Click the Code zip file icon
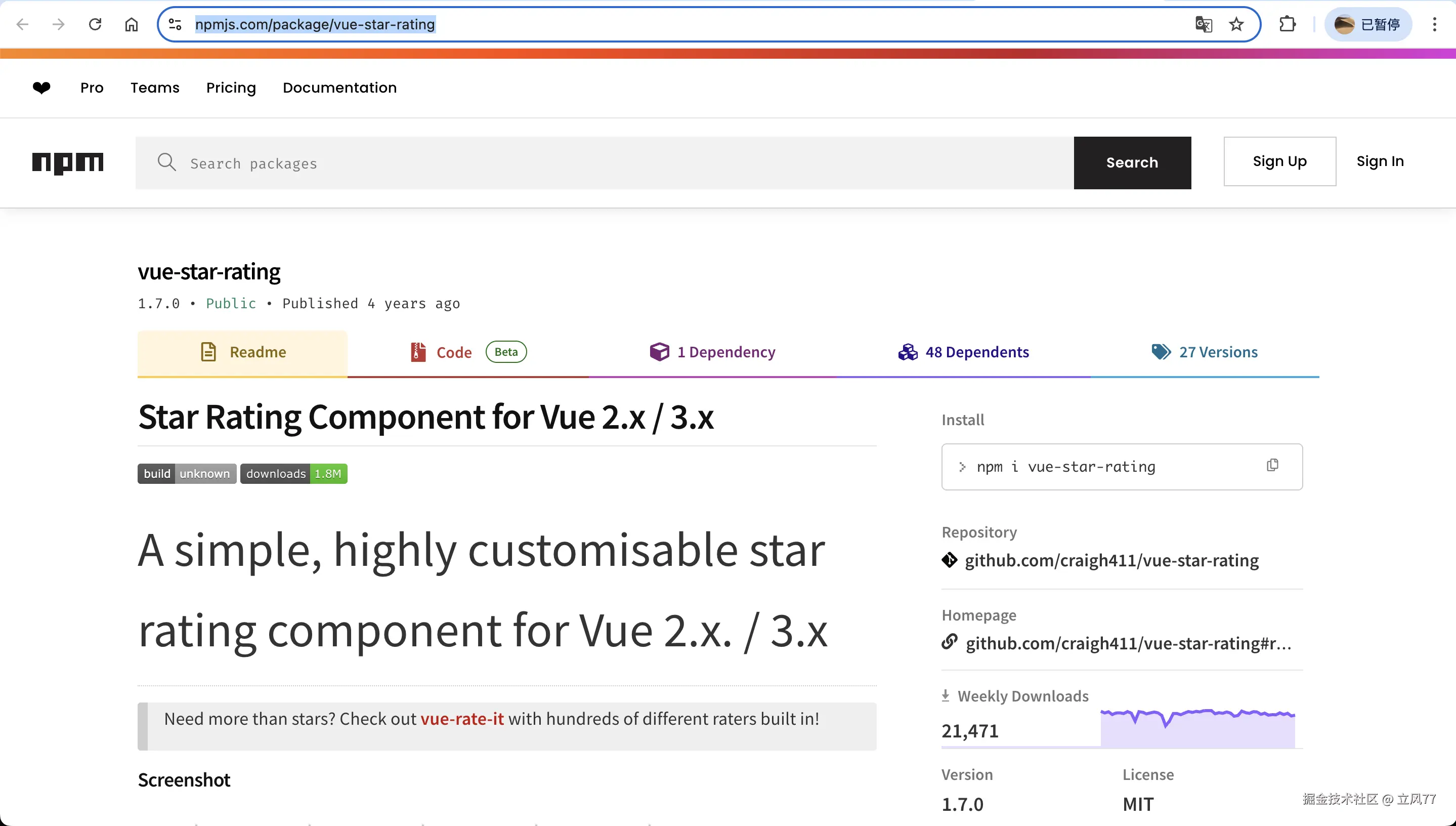1456x826 pixels. 418,352
